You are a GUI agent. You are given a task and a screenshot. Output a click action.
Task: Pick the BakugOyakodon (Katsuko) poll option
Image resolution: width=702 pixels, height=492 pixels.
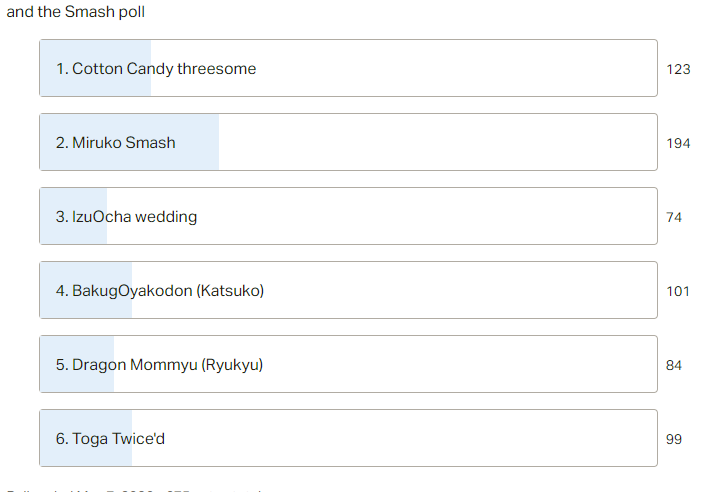tap(348, 290)
